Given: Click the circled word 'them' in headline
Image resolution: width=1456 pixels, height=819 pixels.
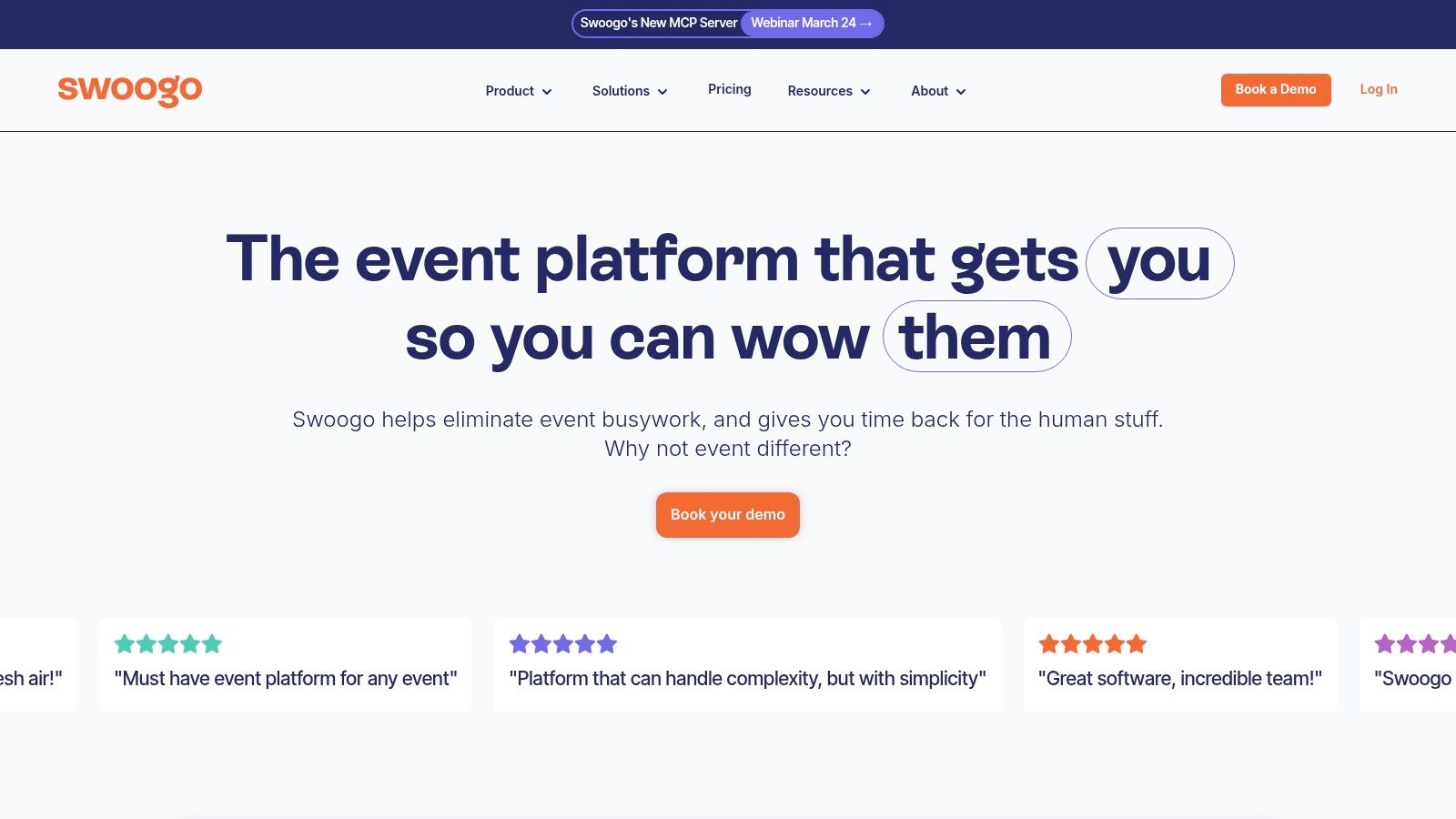Looking at the screenshot, I should [976, 337].
